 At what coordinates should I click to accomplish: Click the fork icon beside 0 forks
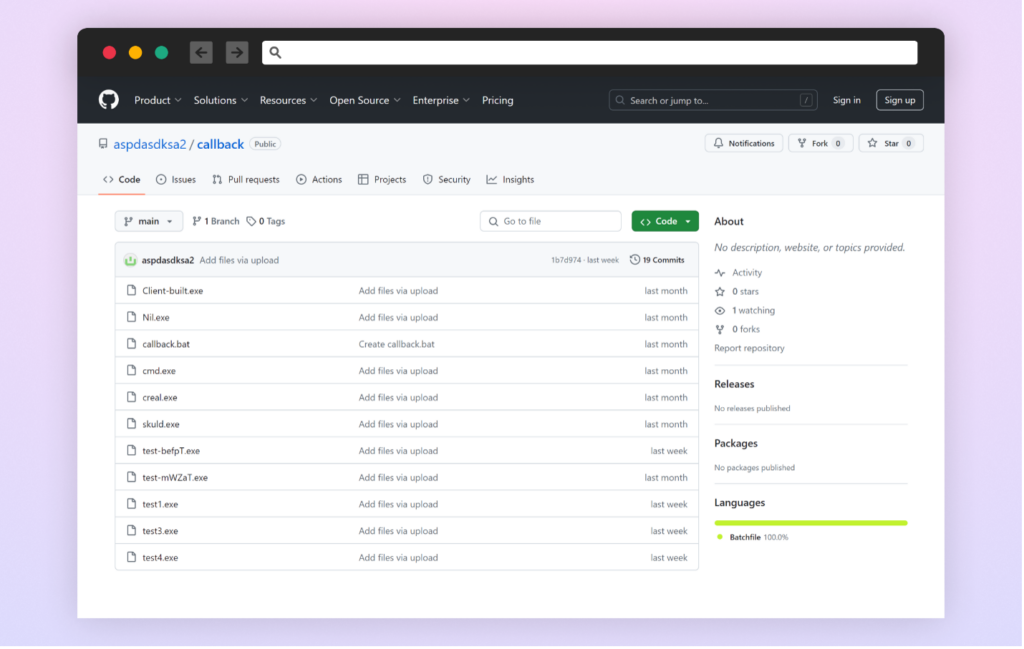(x=720, y=330)
